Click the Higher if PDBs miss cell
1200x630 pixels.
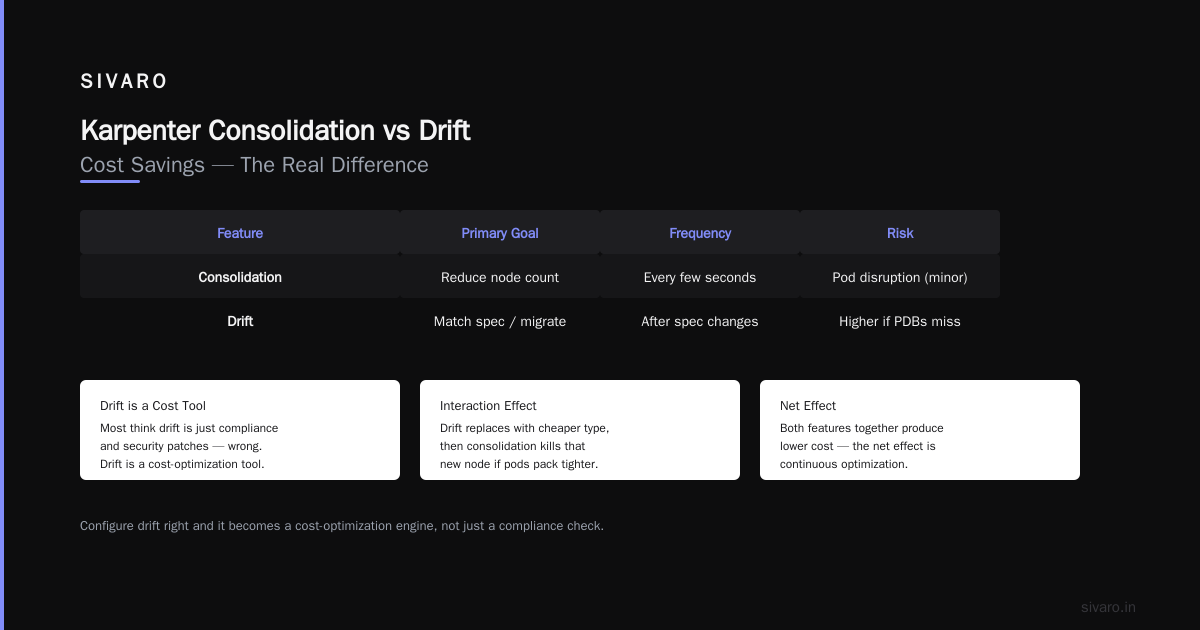900,321
